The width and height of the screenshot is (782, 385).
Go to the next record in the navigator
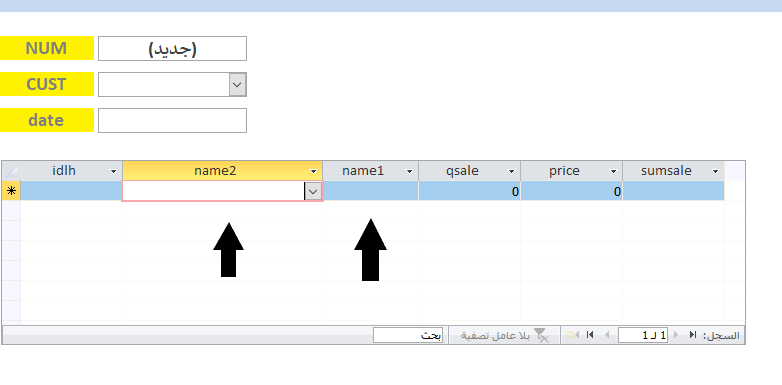(607, 335)
